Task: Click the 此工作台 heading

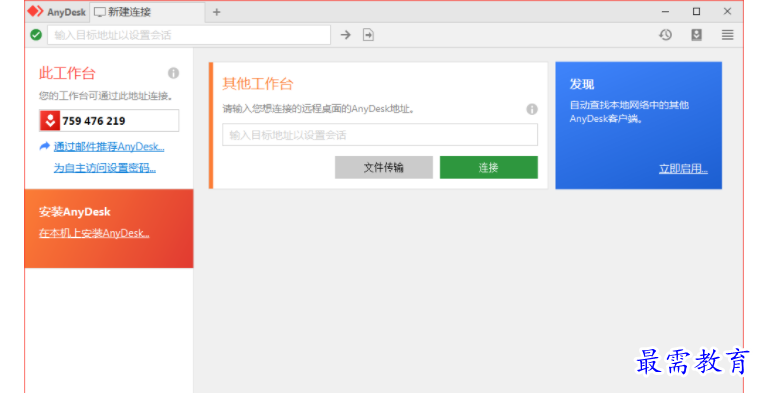Action: [67, 73]
